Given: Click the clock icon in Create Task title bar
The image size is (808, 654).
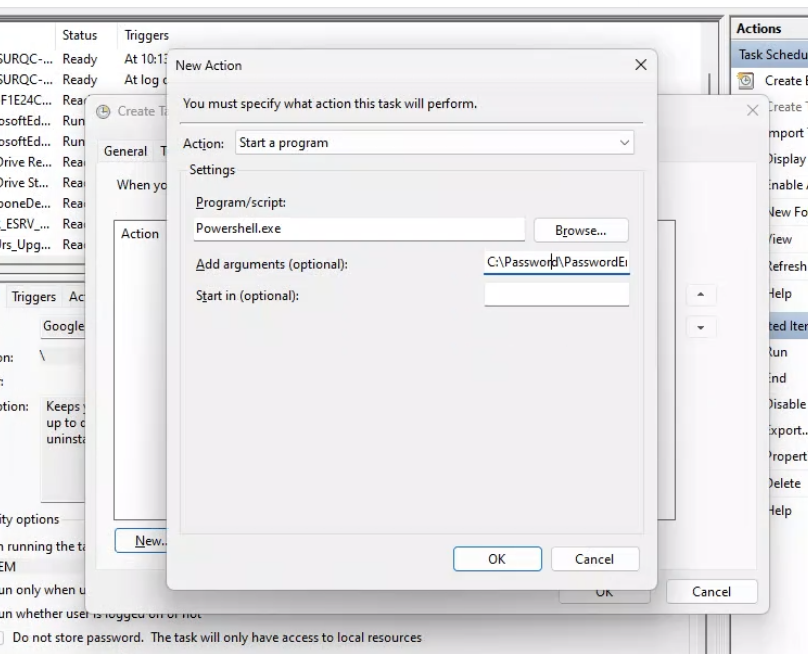Looking at the screenshot, I should pyautogui.click(x=102, y=111).
